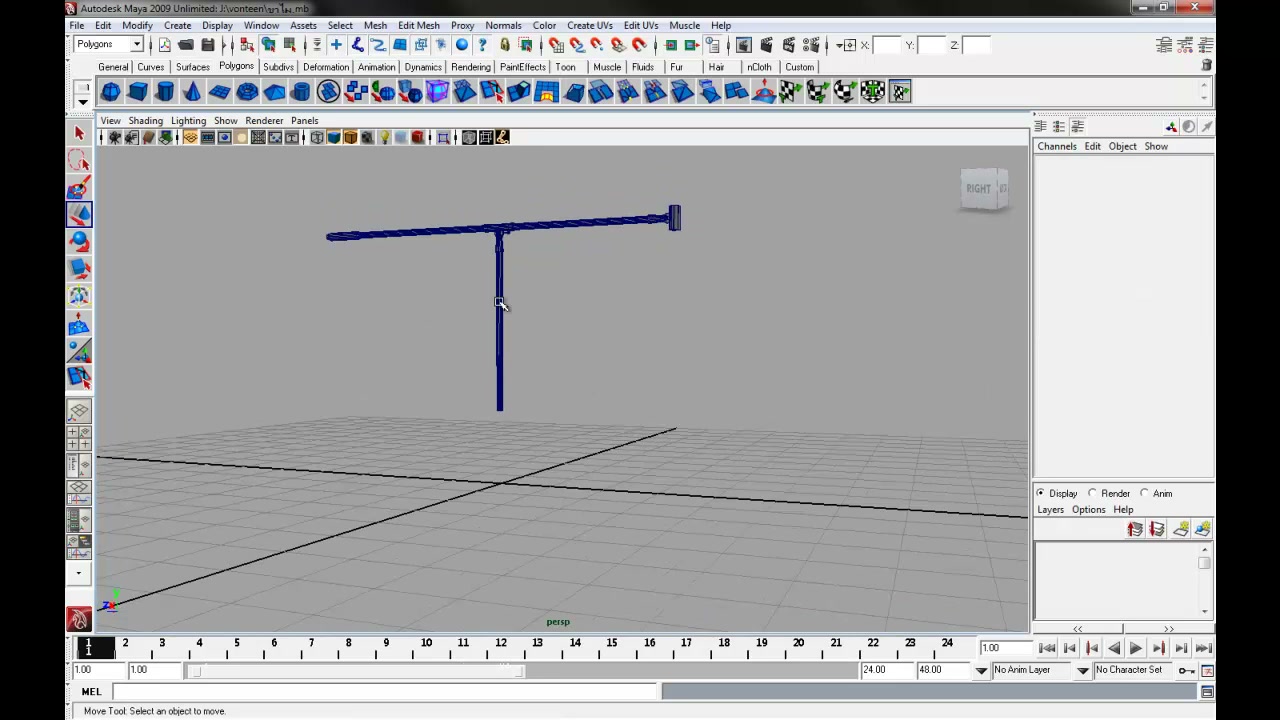
Task: Open the shelf options arrow menu
Action: click(x=83, y=101)
